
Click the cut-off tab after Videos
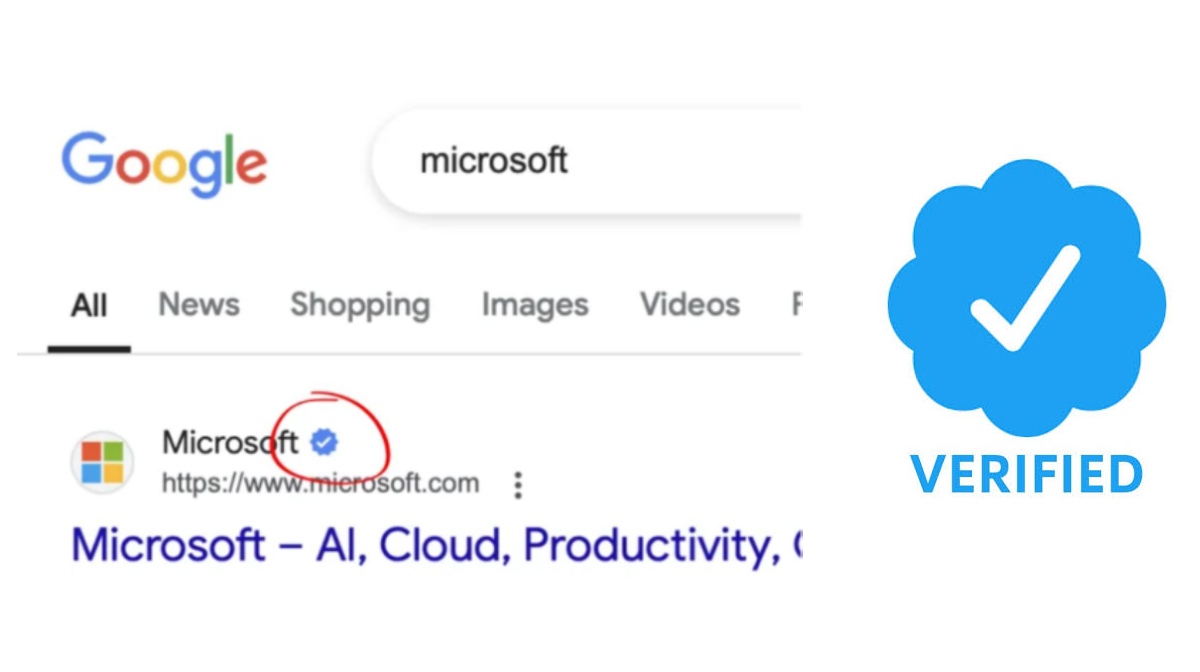click(796, 304)
